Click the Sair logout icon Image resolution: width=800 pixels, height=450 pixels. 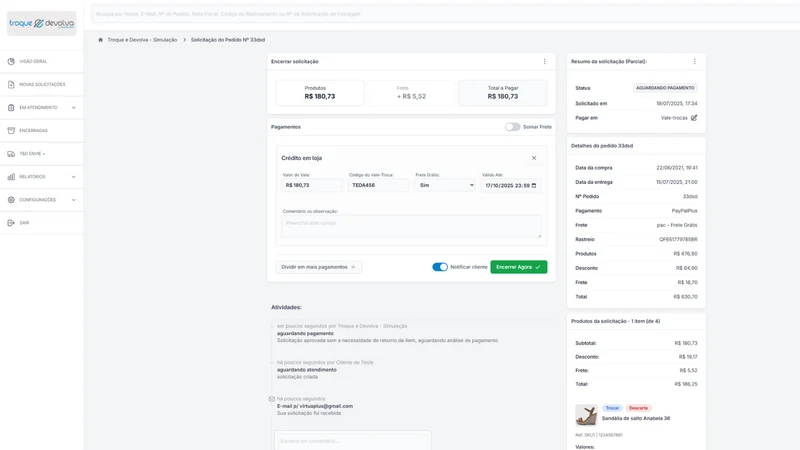(x=11, y=223)
